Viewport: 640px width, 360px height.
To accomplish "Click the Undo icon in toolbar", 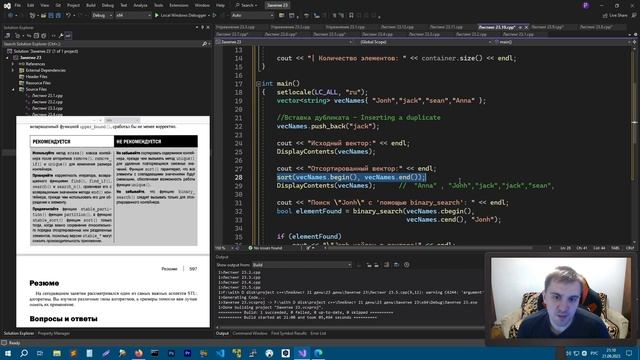I will pyautogui.click(x=68, y=15).
